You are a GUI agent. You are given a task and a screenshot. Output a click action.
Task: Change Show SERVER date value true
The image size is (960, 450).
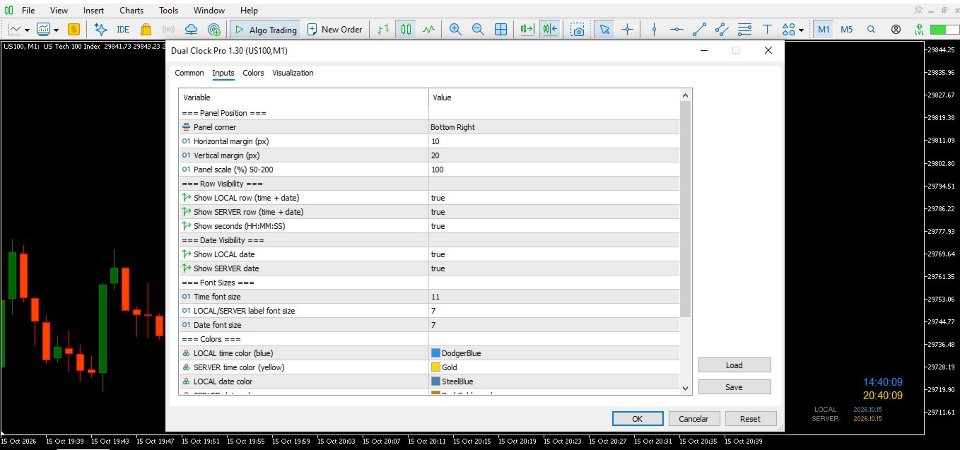pyautogui.click(x=554, y=268)
